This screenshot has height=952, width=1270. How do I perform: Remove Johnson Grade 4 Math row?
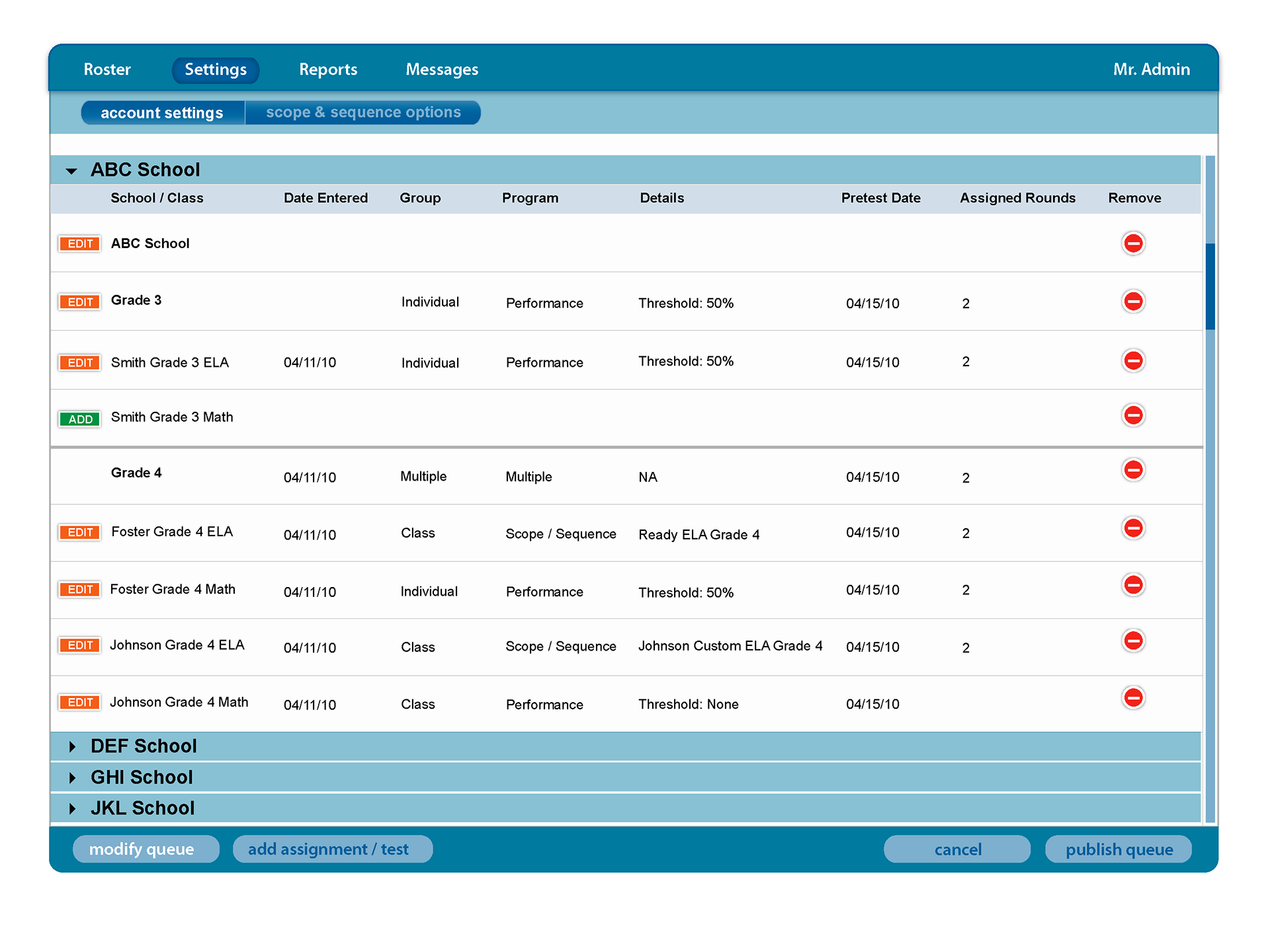1132,697
